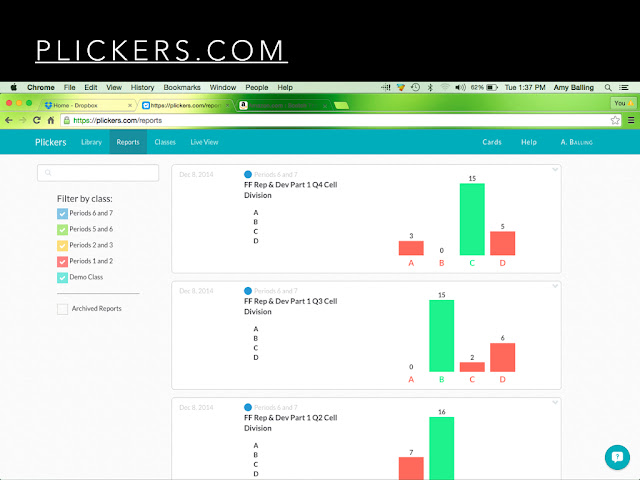Viewport: 640px width, 480px height.
Task: Close the plickers.com reports tab
Action: pyautogui.click(x=227, y=105)
